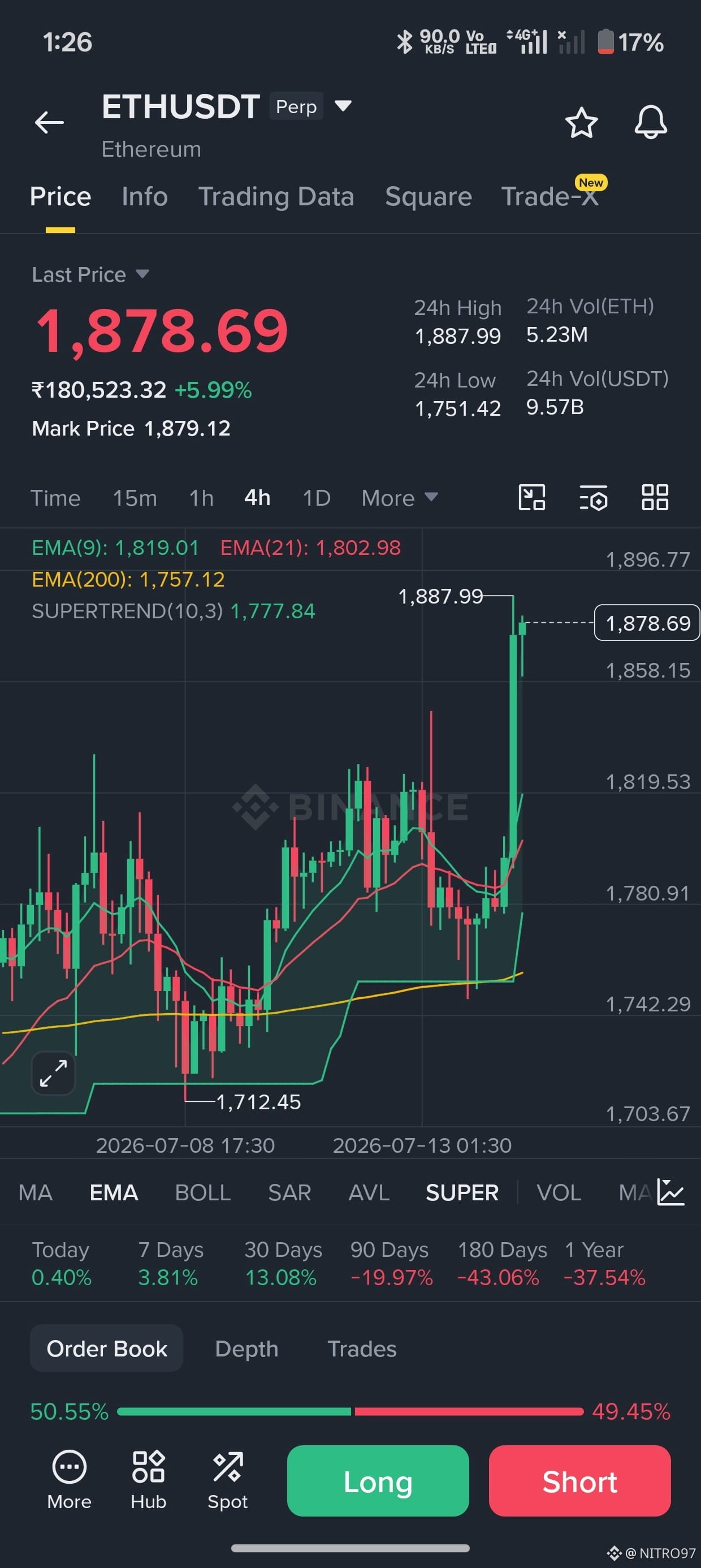Expand chart to fullscreen
Screen dimensions: 701x1568
pyautogui.click(x=54, y=1072)
